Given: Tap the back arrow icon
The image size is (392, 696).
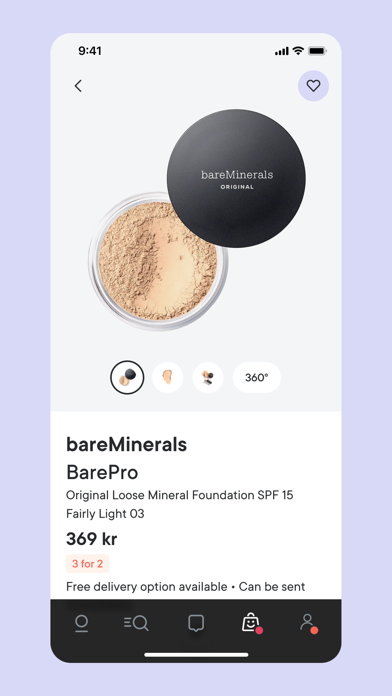Looking at the screenshot, I should pyautogui.click(x=78, y=86).
